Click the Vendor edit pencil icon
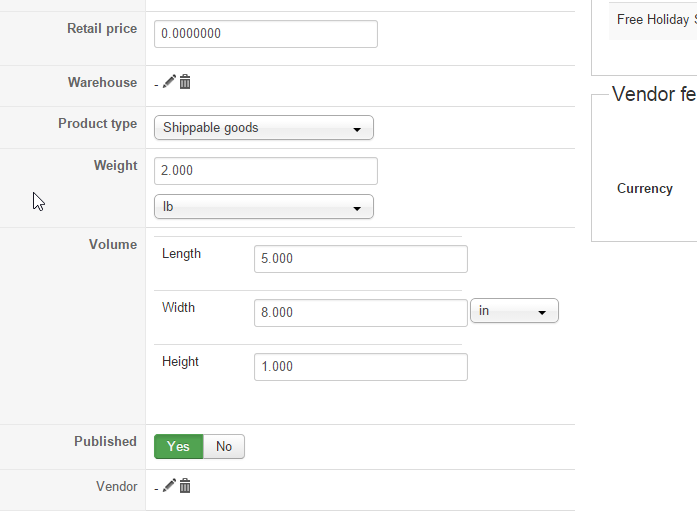 pos(169,486)
